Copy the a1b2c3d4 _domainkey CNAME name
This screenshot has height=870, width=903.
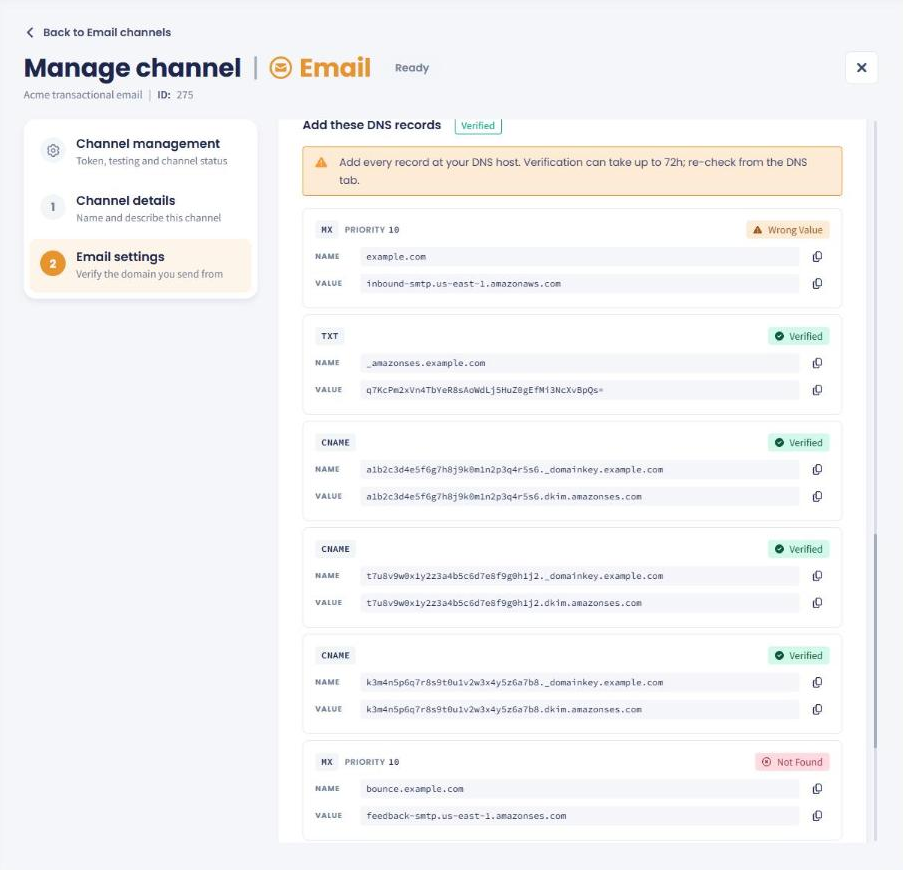(x=817, y=470)
